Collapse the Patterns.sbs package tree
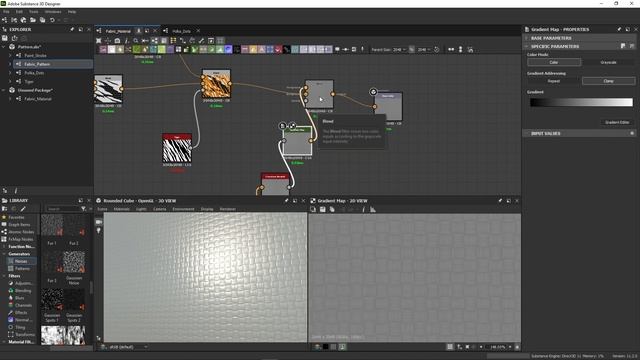The height and width of the screenshot is (360, 640). [4, 47]
